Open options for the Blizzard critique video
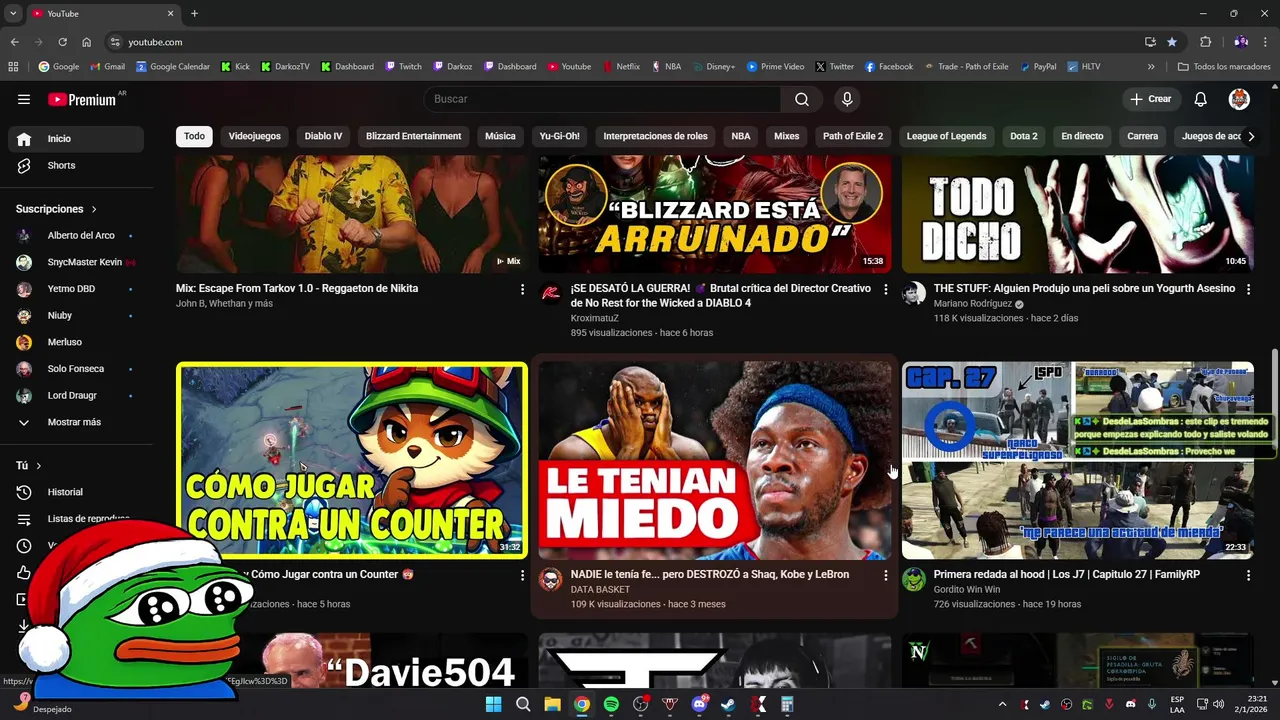This screenshot has width=1280, height=720. click(x=885, y=289)
